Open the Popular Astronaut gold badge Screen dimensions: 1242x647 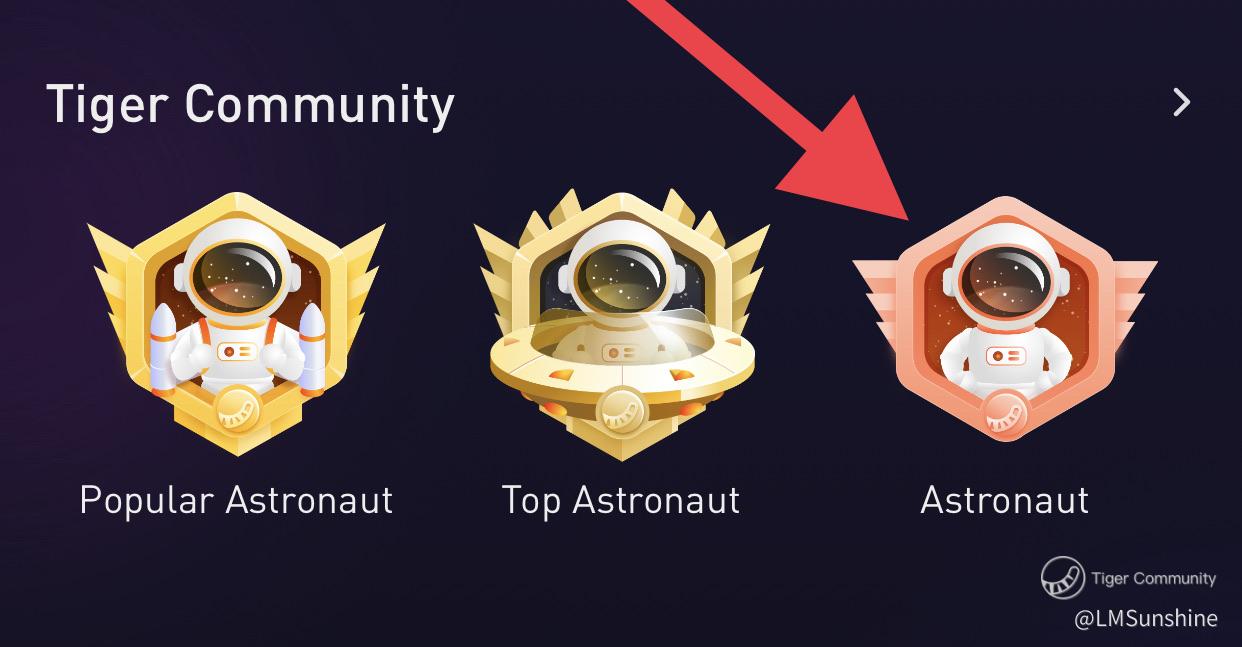click(x=236, y=324)
